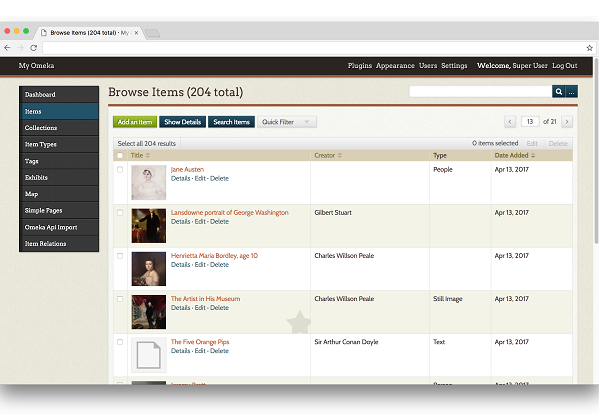Image resolution: width=600 pixels, height=420 pixels.
Task: Click Henrietta Maria Bordley thumbnail
Action: point(149,269)
